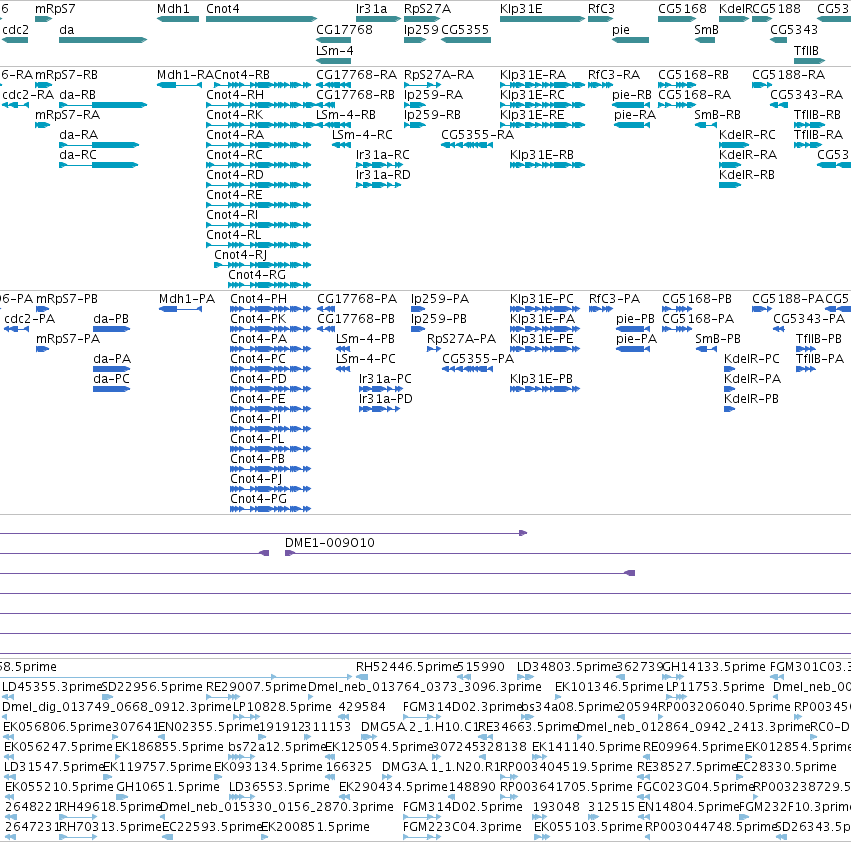
Task: Select the Cnot4 gene in top track
Action: click(x=261, y=19)
